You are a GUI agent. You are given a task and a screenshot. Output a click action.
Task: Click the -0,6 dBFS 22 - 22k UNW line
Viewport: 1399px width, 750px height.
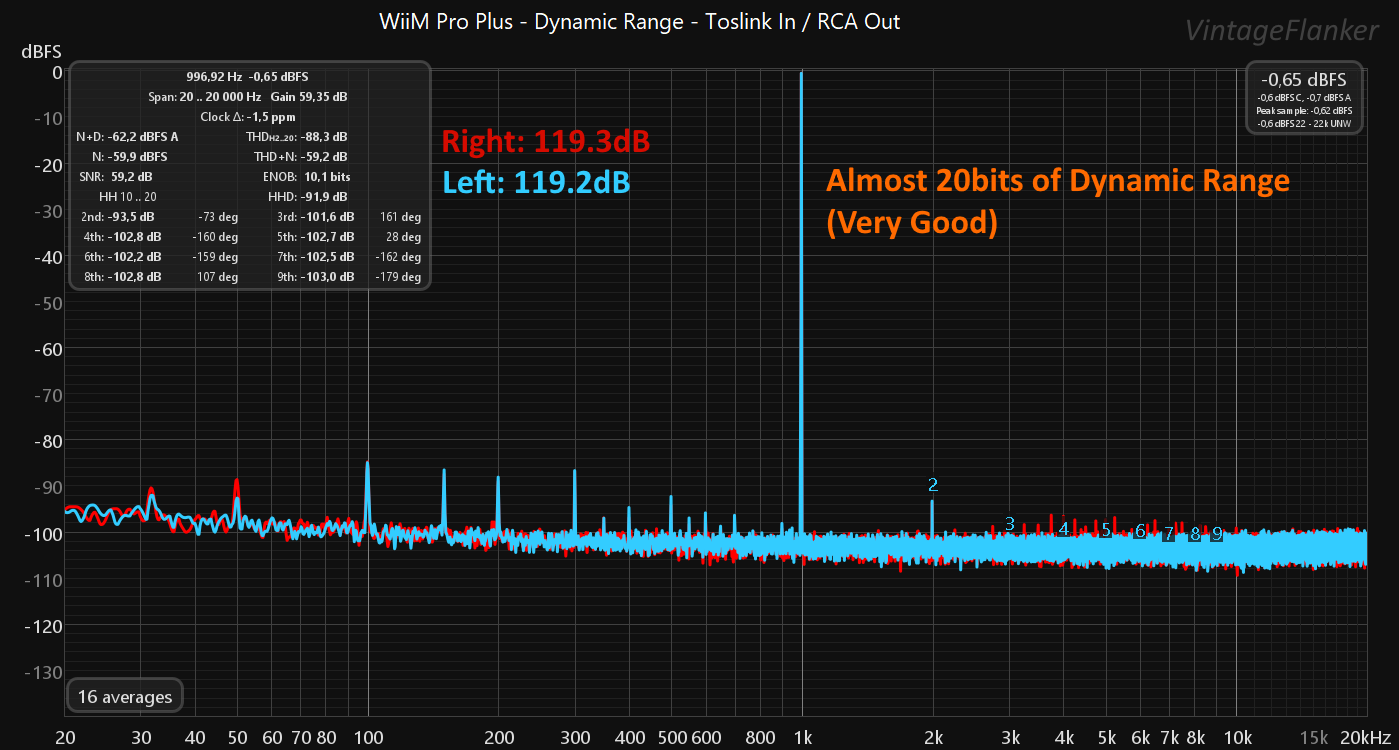pyautogui.click(x=1304, y=123)
